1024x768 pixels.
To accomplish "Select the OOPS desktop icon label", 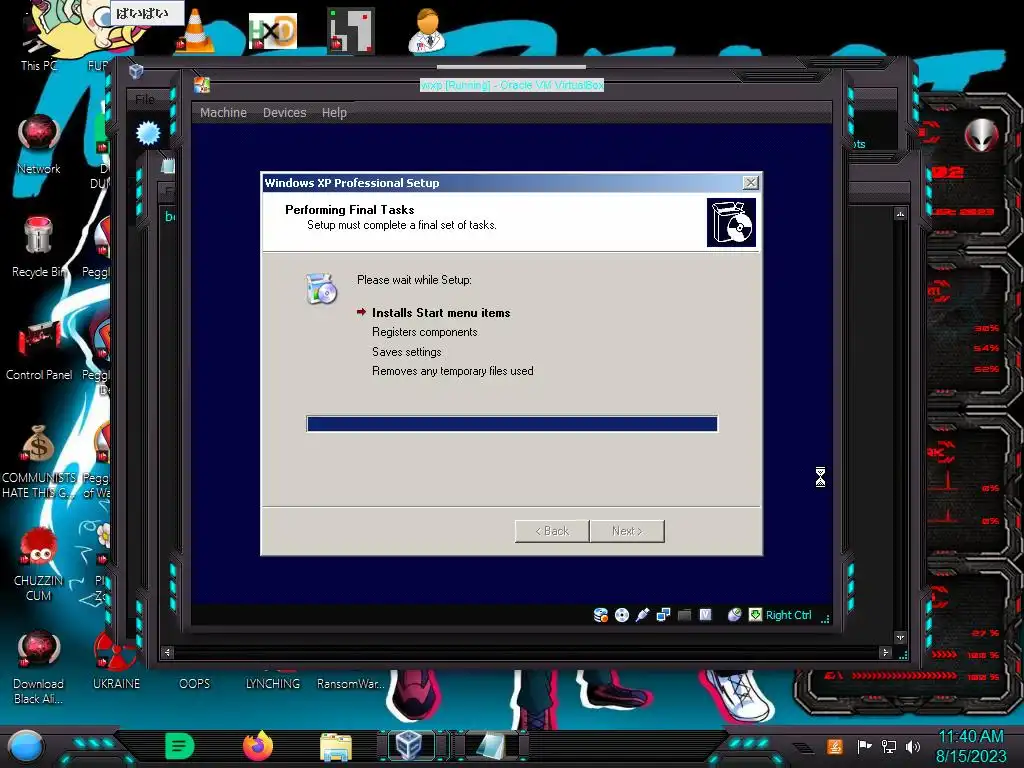I will 195,683.
